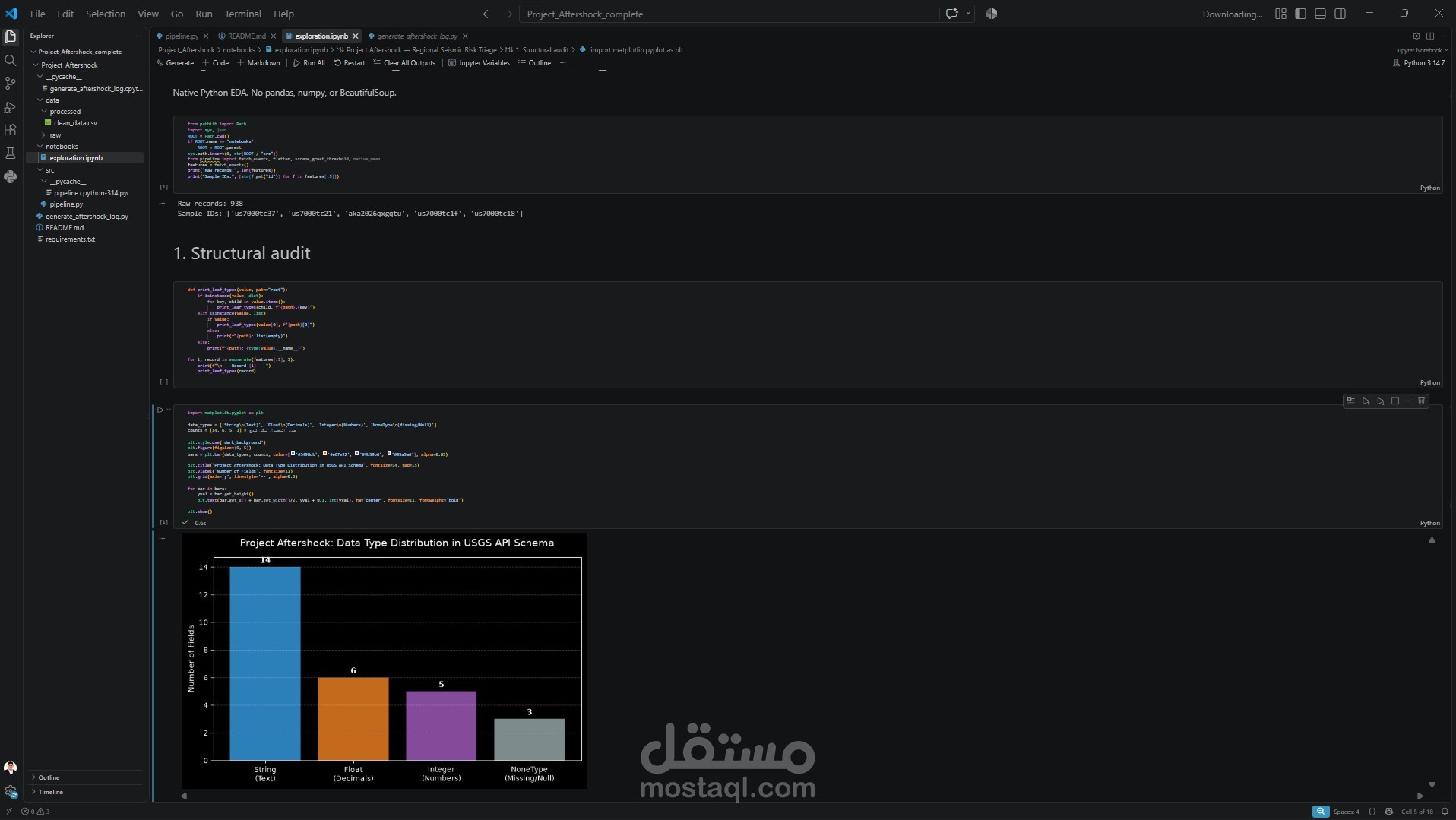This screenshot has height=820, width=1456.
Task: Switch to the pipeline.py tab
Action: (x=182, y=36)
